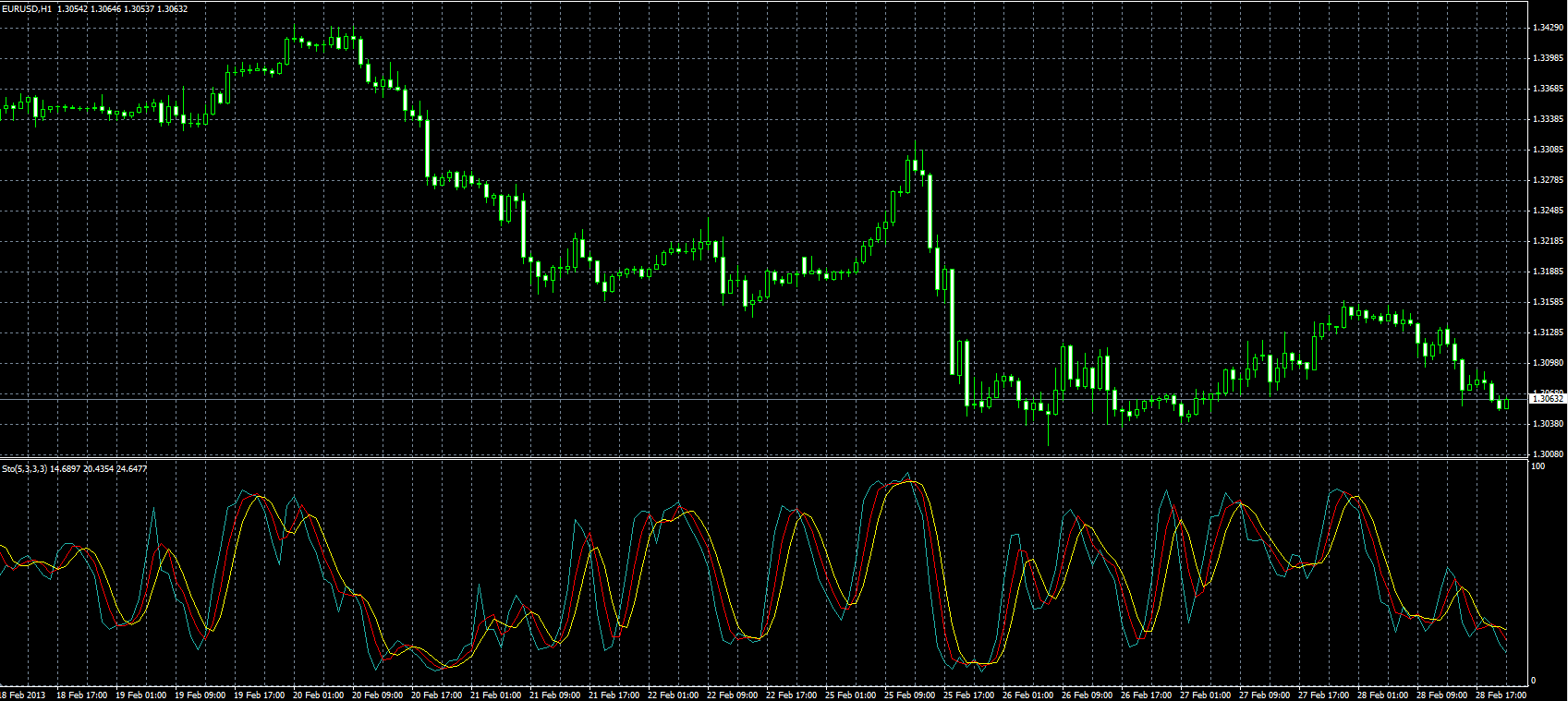
Task: Click the 28 Feb 01:00 time label
Action: [x=1383, y=695]
